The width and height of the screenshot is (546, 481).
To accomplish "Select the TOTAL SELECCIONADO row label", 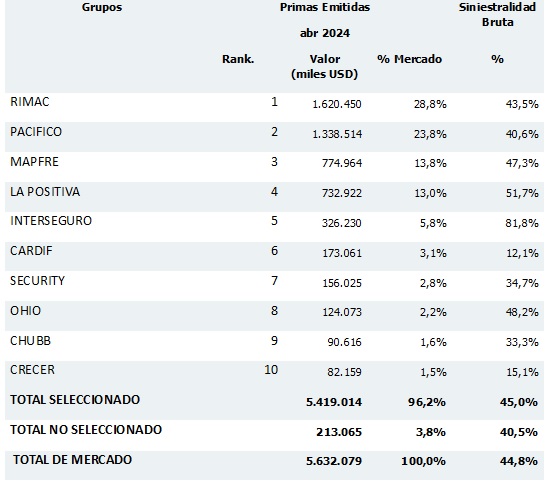I will click(75, 400).
